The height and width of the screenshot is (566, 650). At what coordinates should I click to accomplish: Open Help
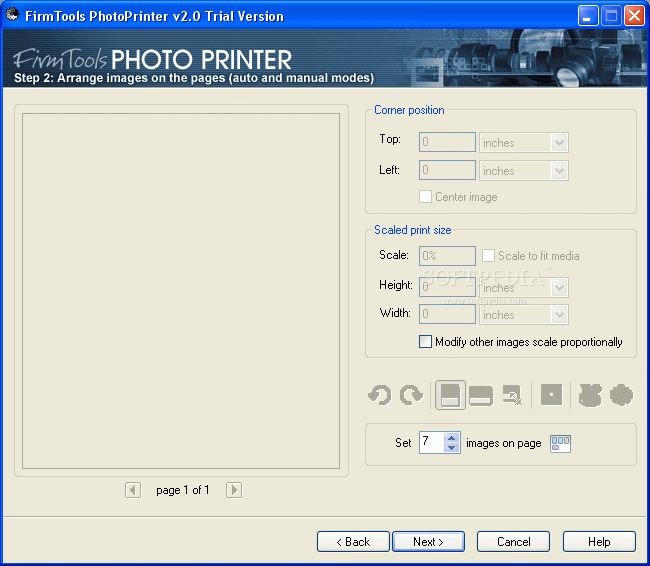pyautogui.click(x=599, y=542)
